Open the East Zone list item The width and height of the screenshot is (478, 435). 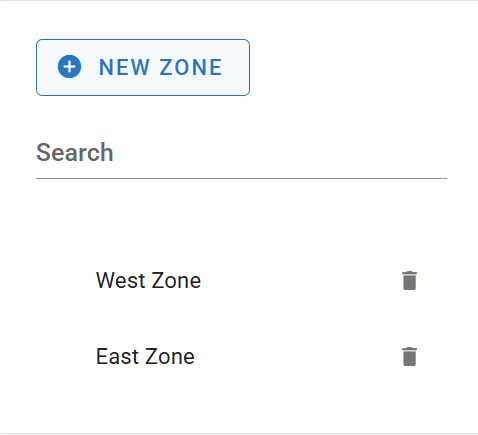[241, 357]
